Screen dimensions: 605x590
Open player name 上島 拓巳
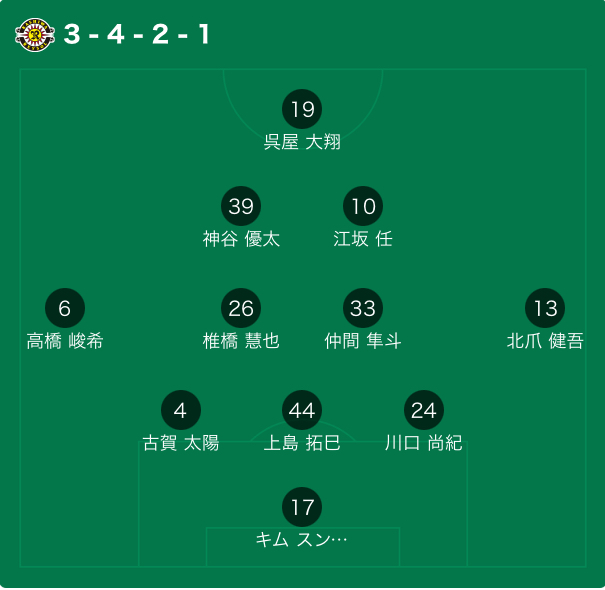point(302,443)
